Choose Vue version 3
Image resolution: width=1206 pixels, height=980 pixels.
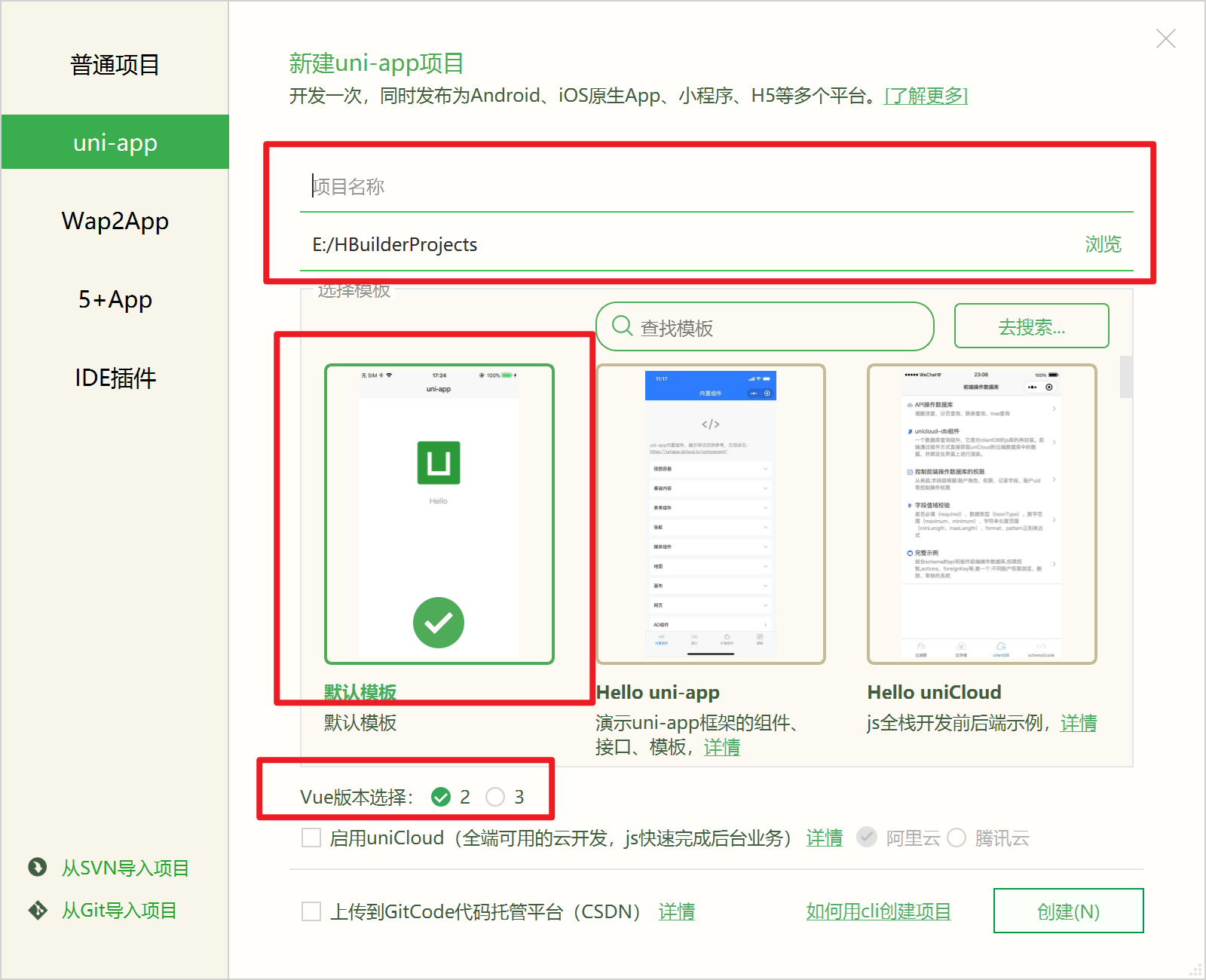[495, 797]
